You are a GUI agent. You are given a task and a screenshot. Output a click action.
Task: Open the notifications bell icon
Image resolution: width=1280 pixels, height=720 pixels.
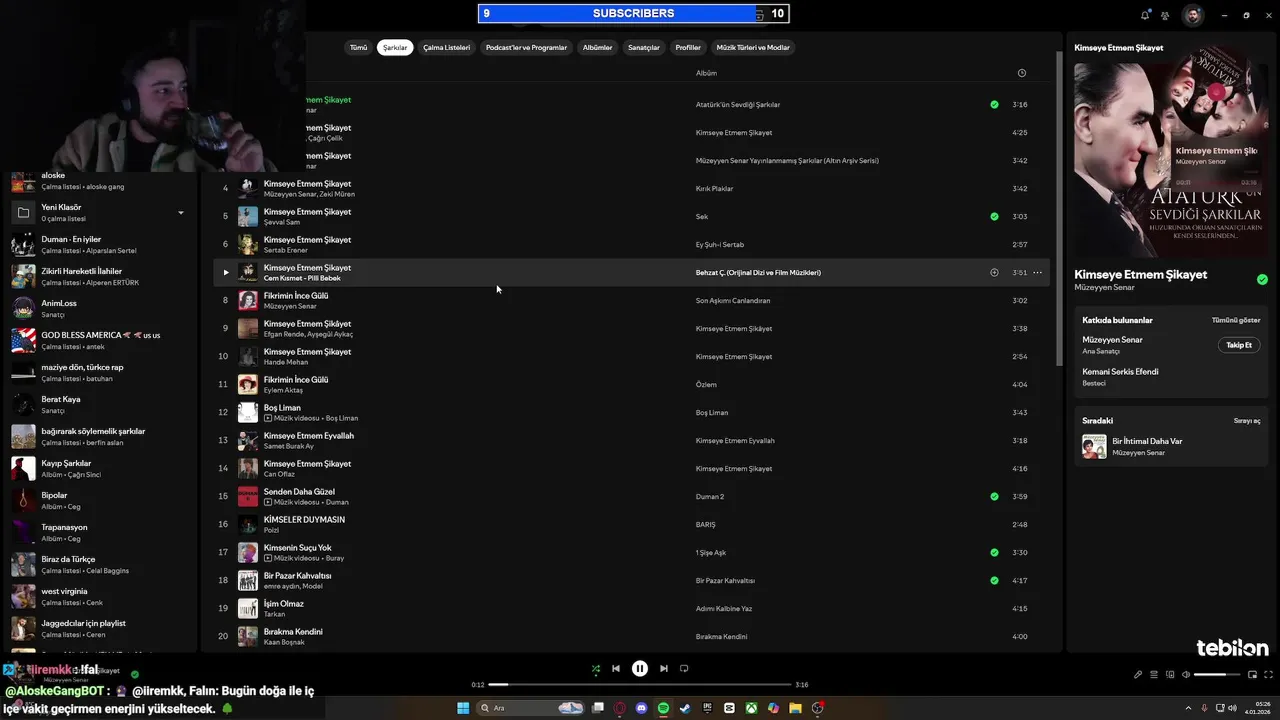pos(1145,15)
